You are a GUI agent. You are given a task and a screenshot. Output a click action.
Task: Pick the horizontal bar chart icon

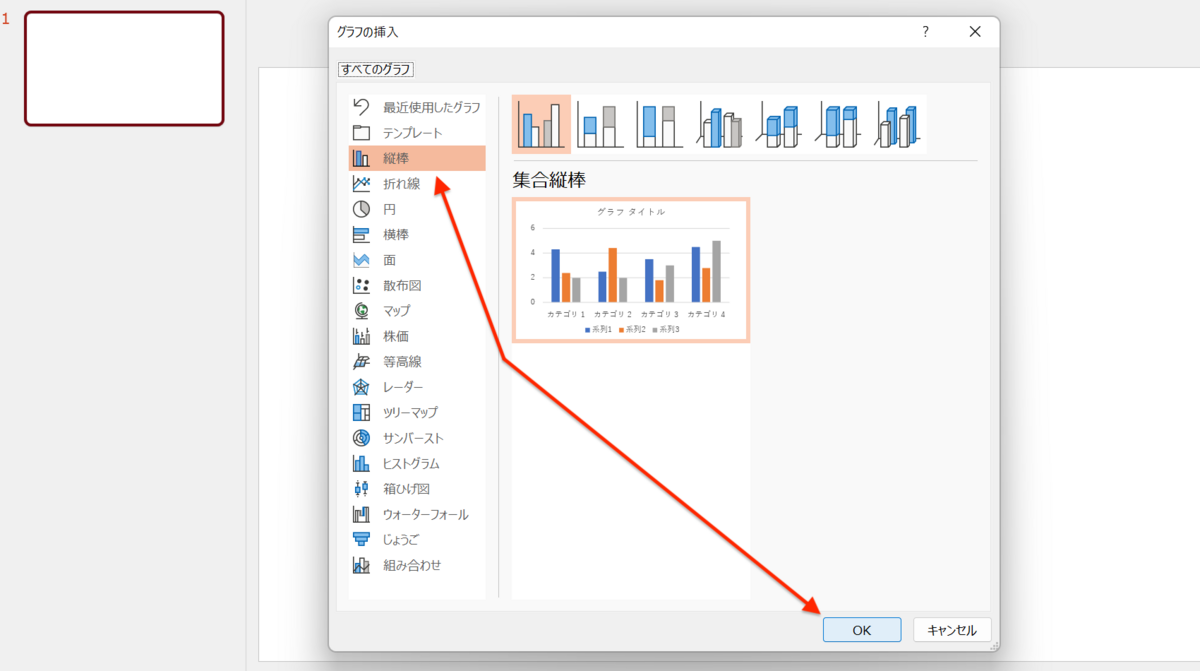(362, 235)
